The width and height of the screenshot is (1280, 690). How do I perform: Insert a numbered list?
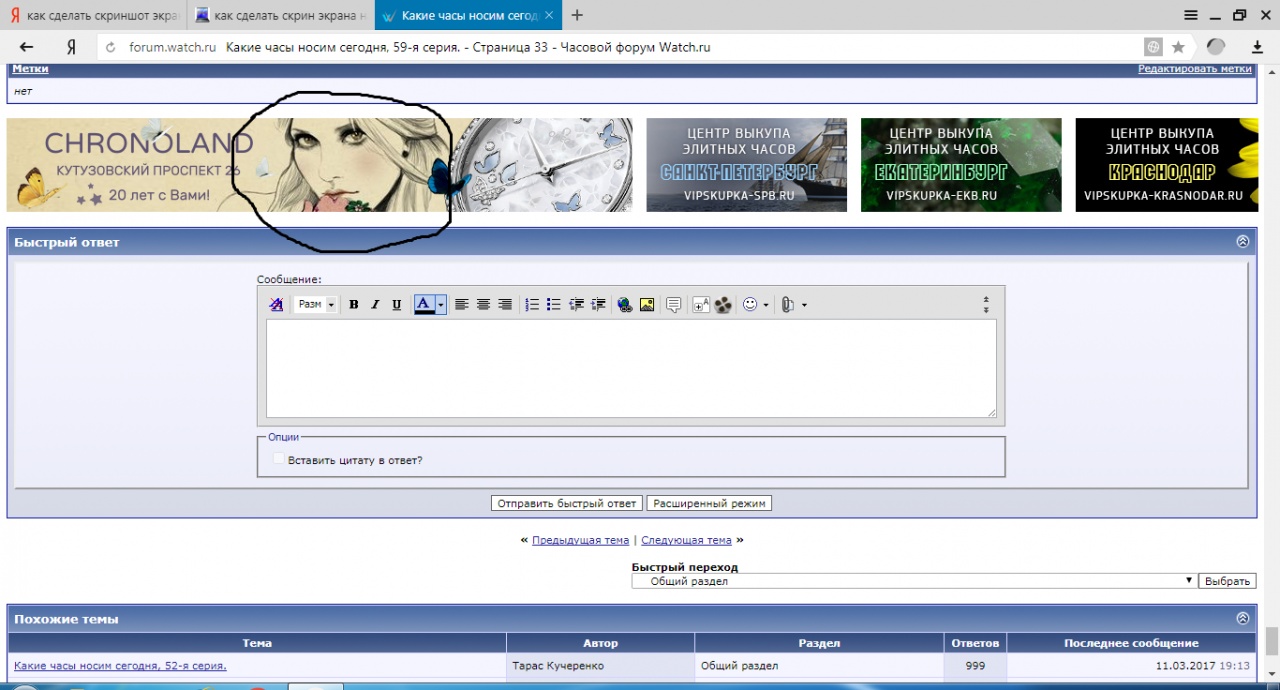pos(532,305)
